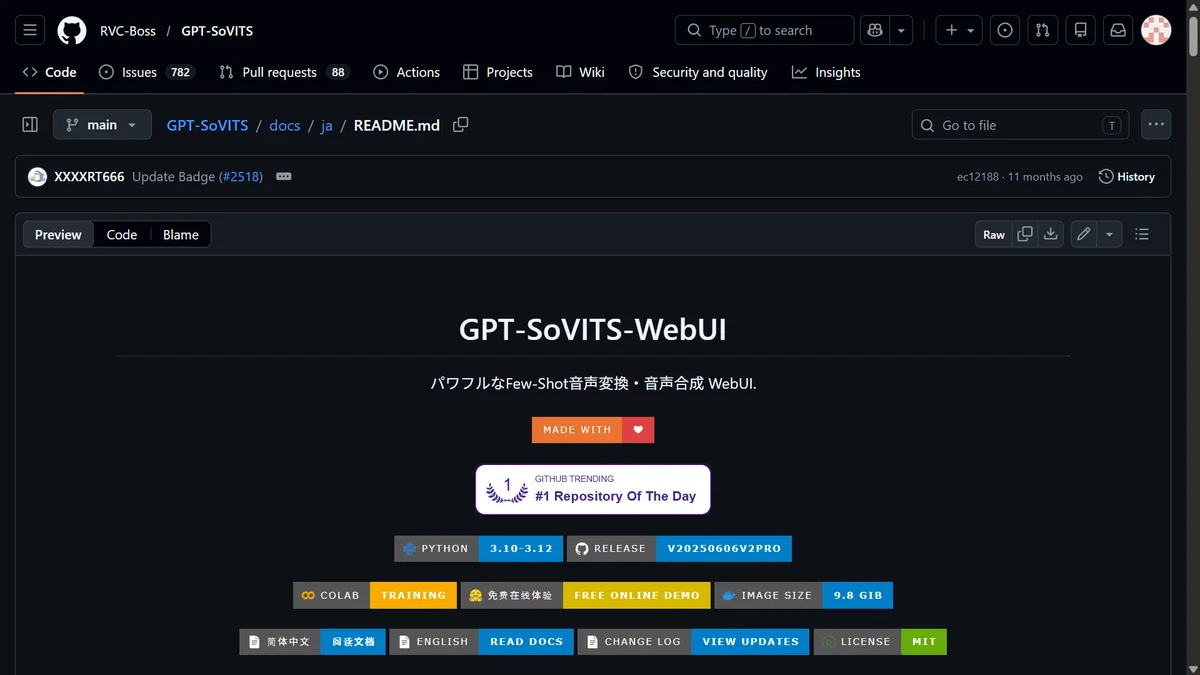The width and height of the screenshot is (1200, 675).
Task: Expand more edit options dropdown arrow
Action: click(x=1110, y=235)
